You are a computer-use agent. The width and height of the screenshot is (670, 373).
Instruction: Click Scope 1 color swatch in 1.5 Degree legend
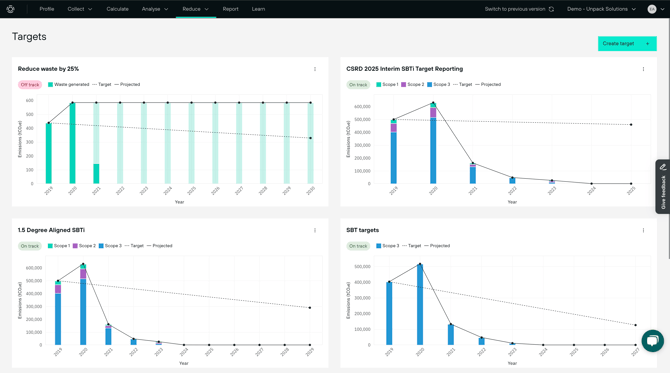click(50, 246)
